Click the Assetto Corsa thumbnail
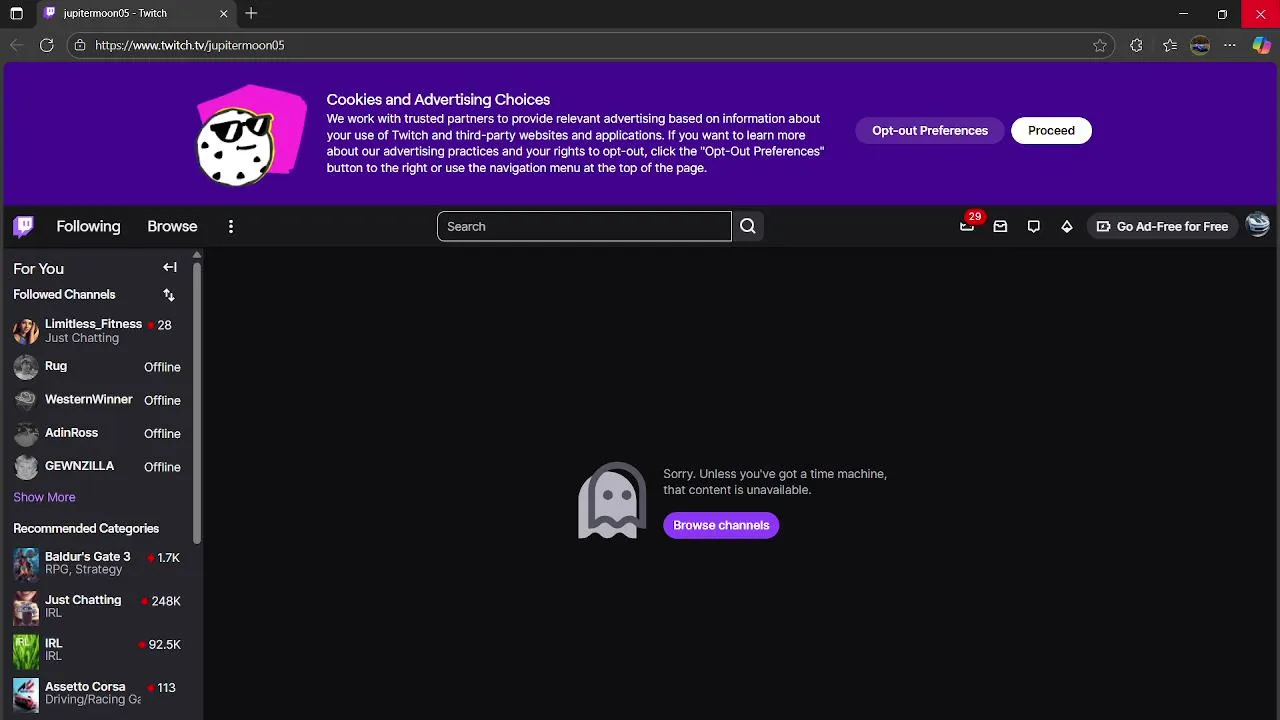 (26, 693)
